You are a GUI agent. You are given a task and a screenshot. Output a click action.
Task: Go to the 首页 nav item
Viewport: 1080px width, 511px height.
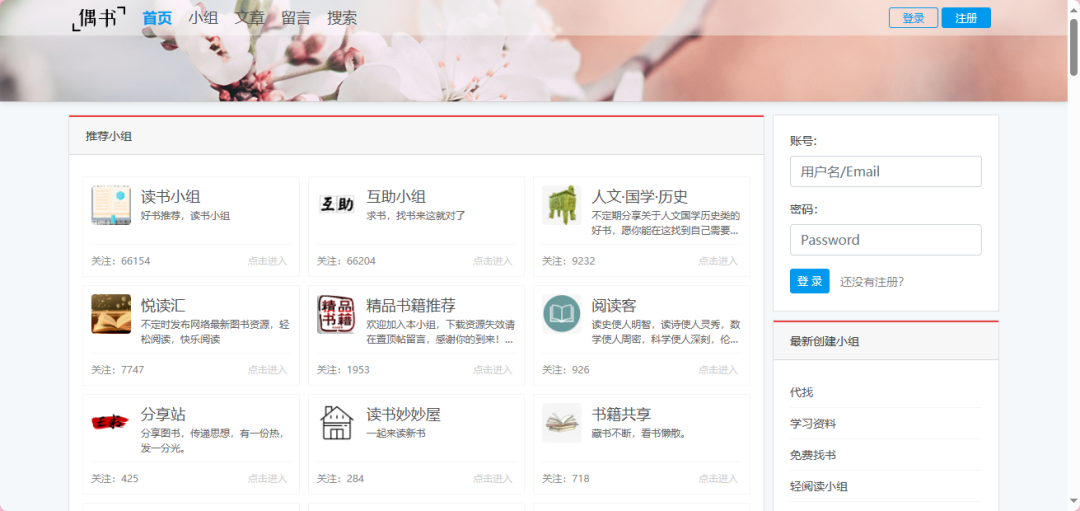(x=157, y=19)
